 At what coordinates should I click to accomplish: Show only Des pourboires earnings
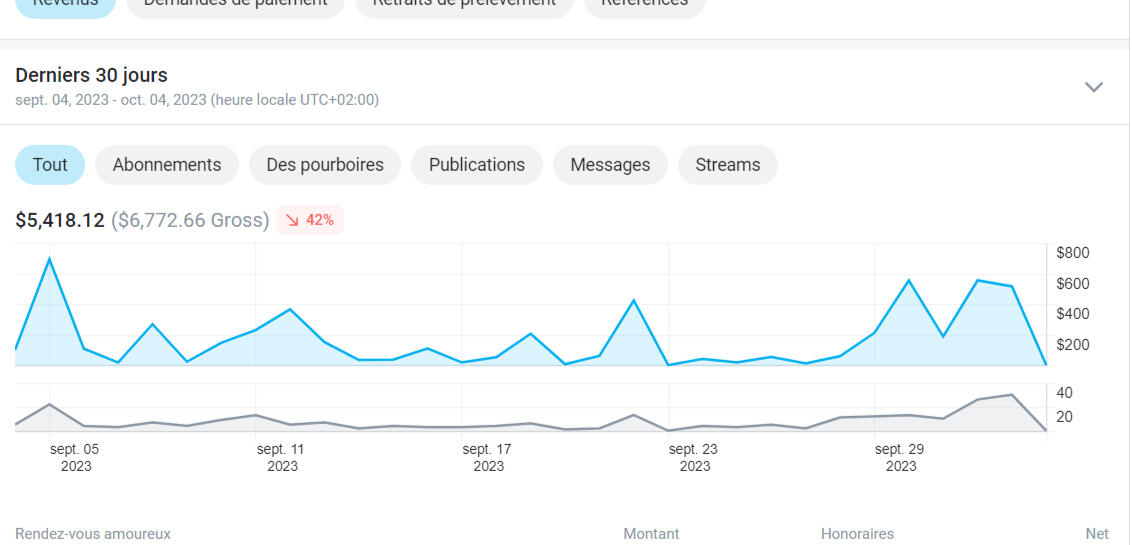coord(325,165)
